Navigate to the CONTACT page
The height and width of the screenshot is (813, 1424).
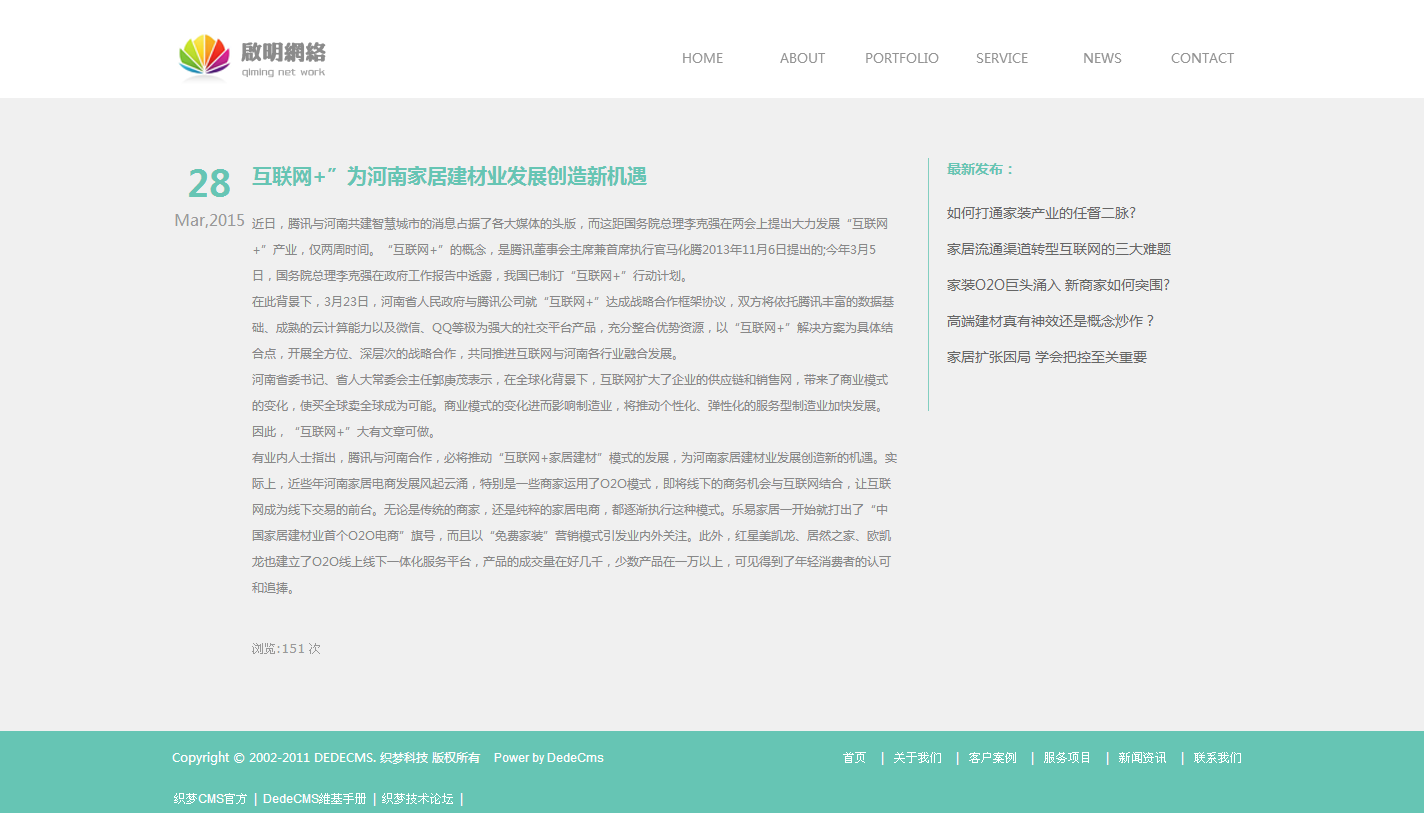1202,58
